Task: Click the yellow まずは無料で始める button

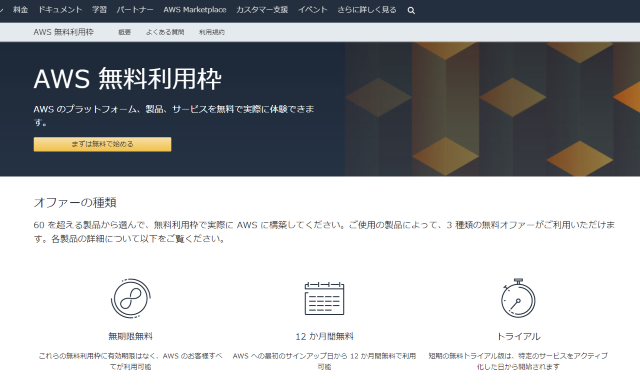Action: click(102, 144)
